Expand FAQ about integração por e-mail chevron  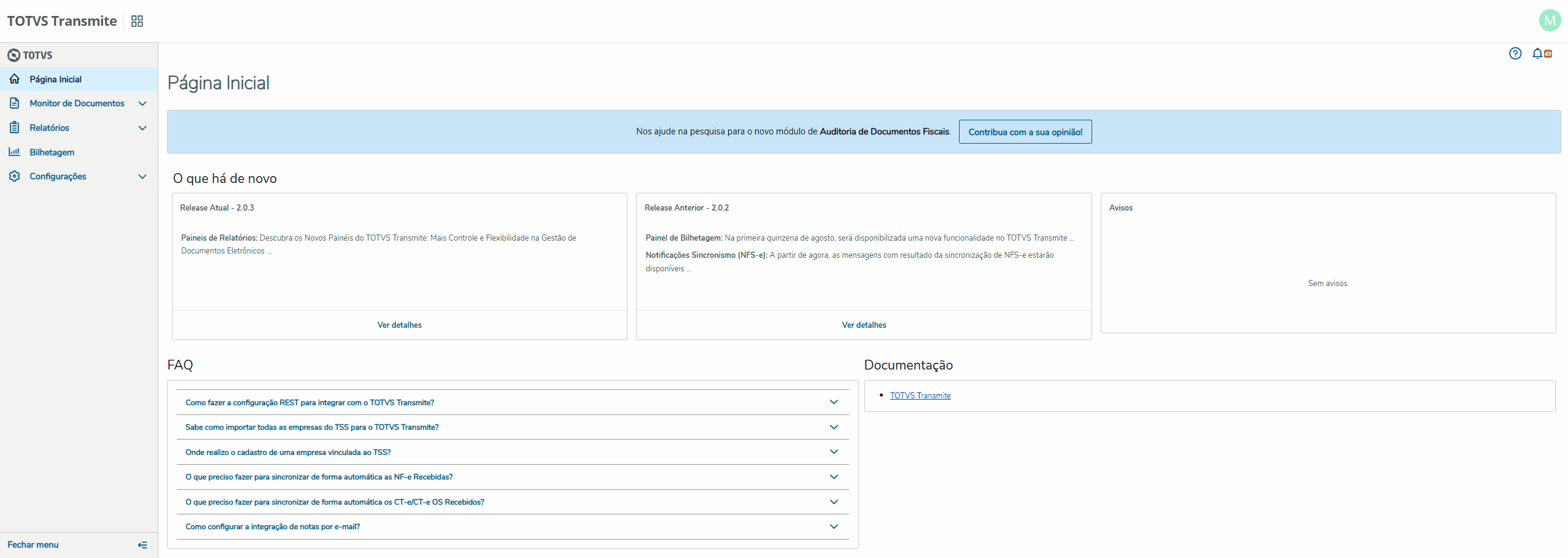834,526
